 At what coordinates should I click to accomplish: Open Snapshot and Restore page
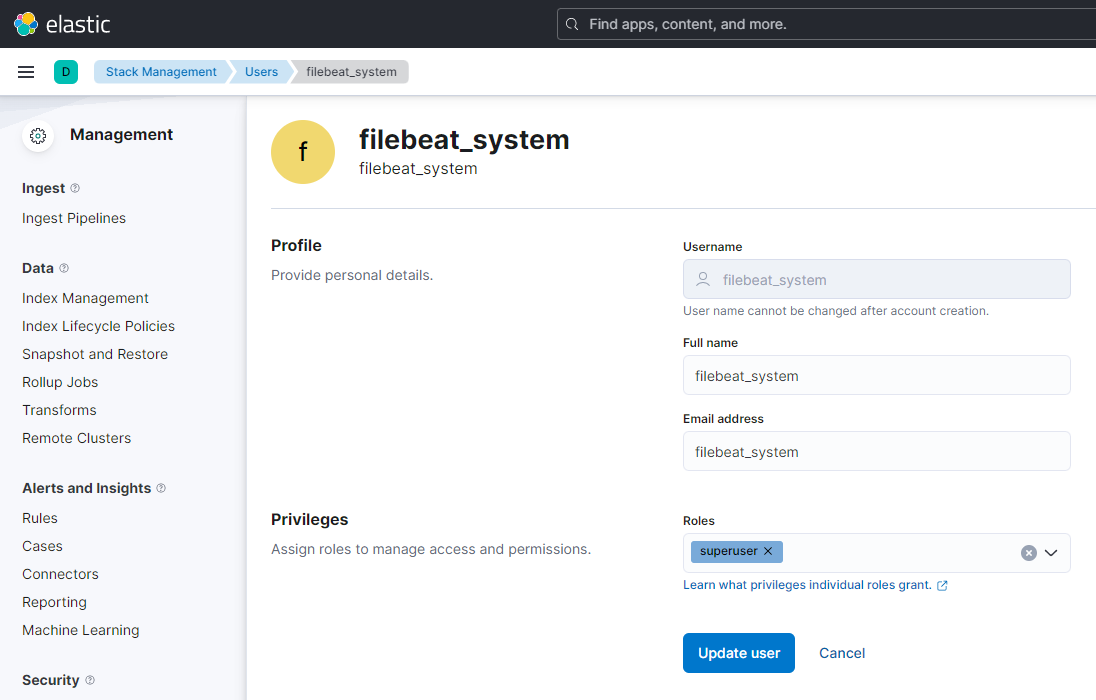coord(95,354)
